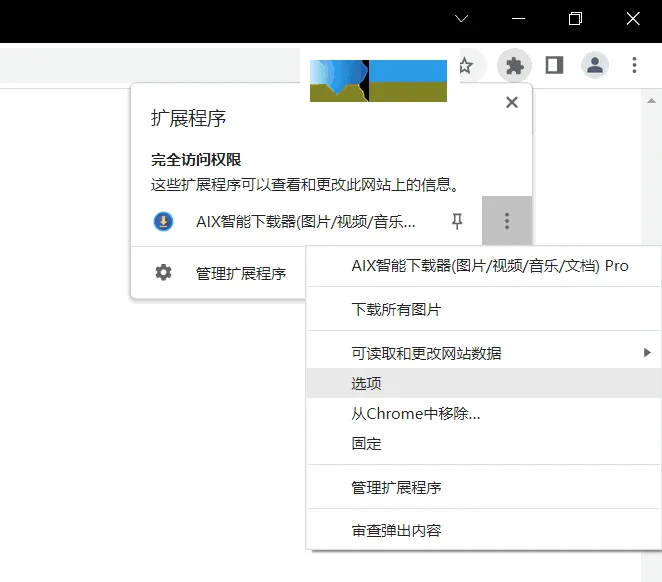Click the 扩展程序 popup title
Image resolution: width=662 pixels, height=582 pixels.
point(189,118)
